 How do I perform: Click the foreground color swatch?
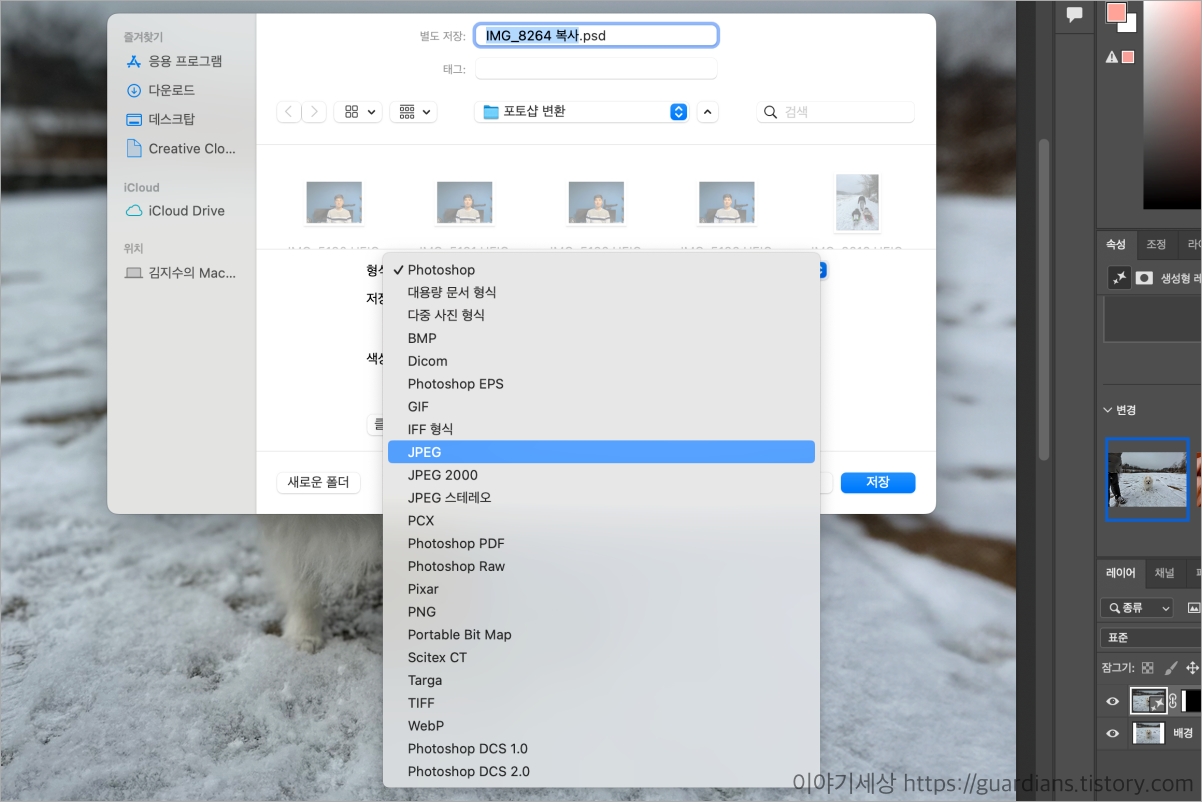[1116, 13]
